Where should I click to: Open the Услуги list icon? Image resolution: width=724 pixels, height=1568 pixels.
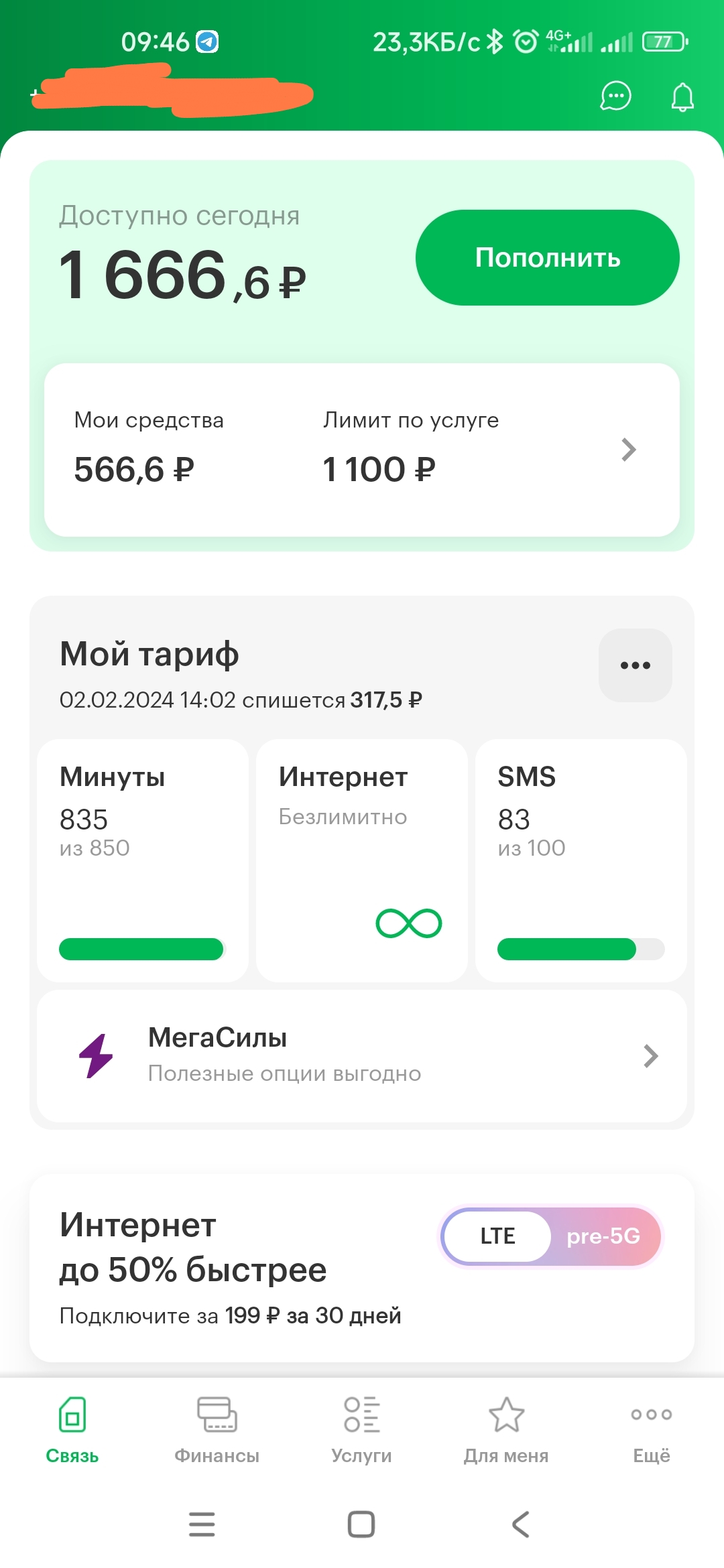[361, 1414]
